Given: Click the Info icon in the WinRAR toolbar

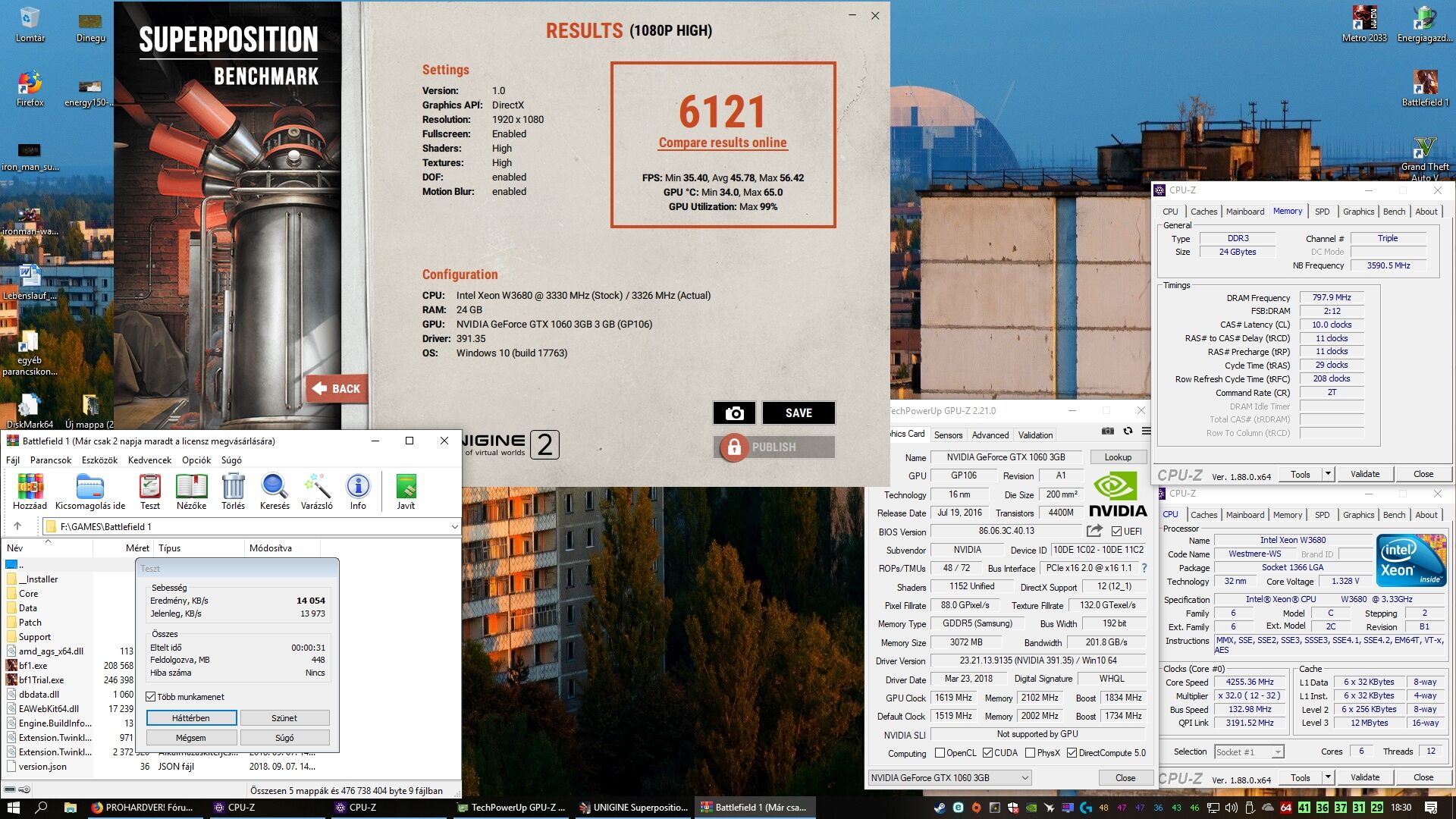Looking at the screenshot, I should coord(358,491).
